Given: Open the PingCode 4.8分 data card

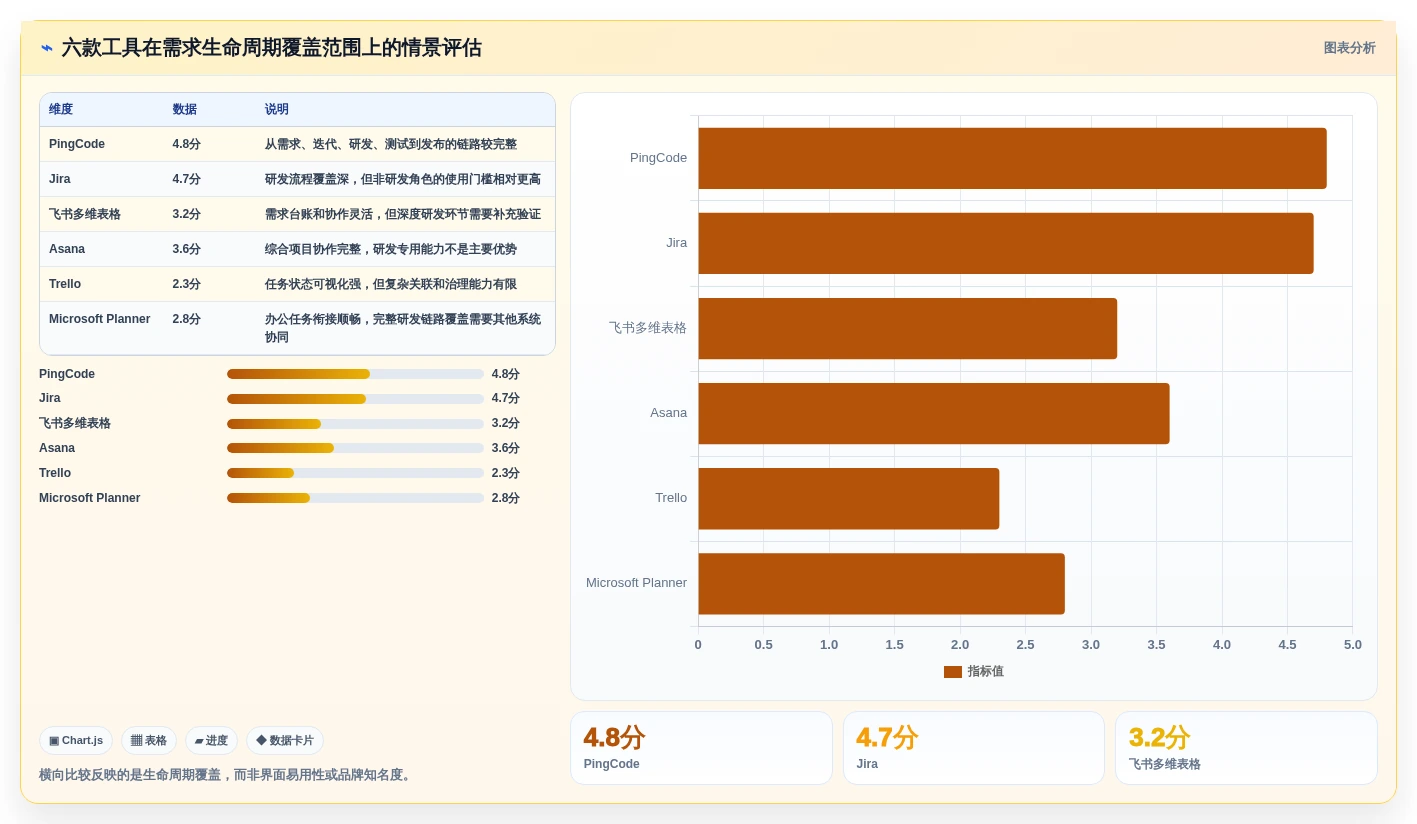Looking at the screenshot, I should [x=701, y=748].
